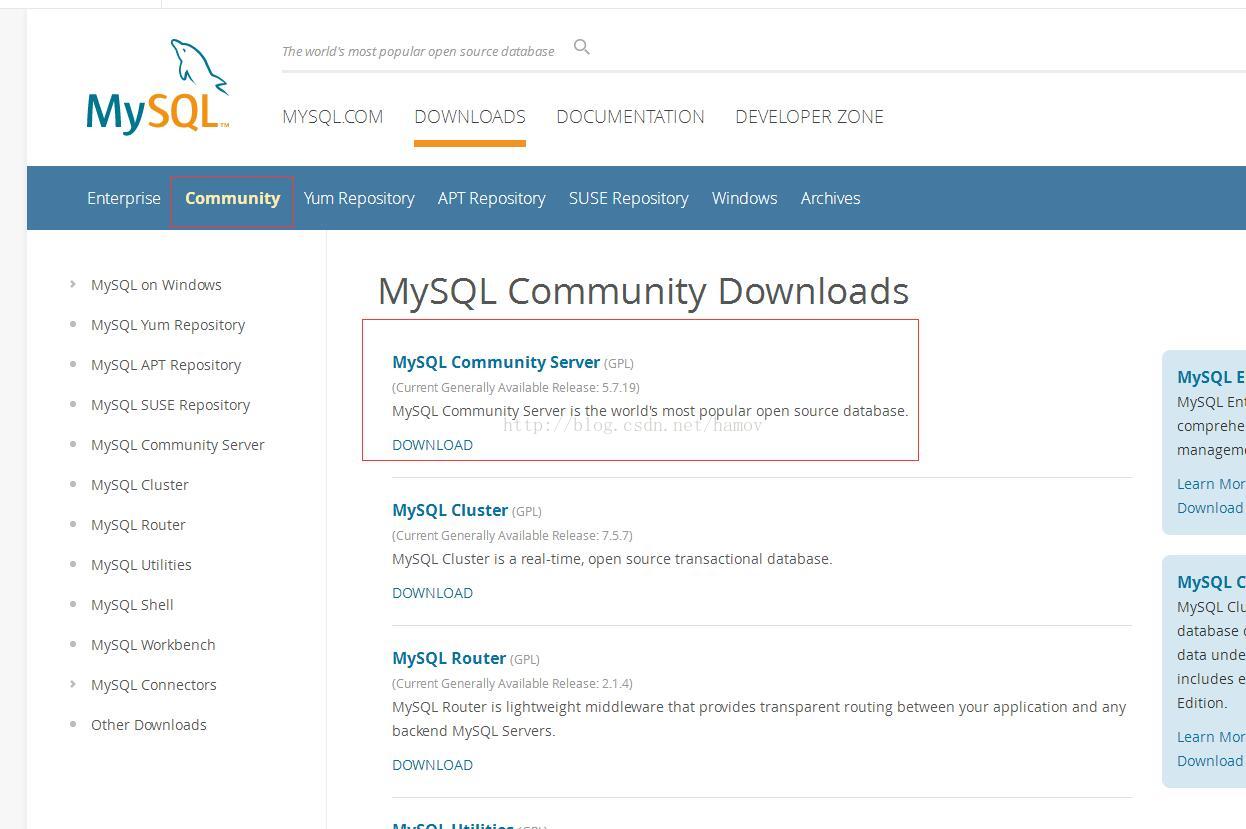
Task: Open the APT Repository menu item
Action: 492,198
